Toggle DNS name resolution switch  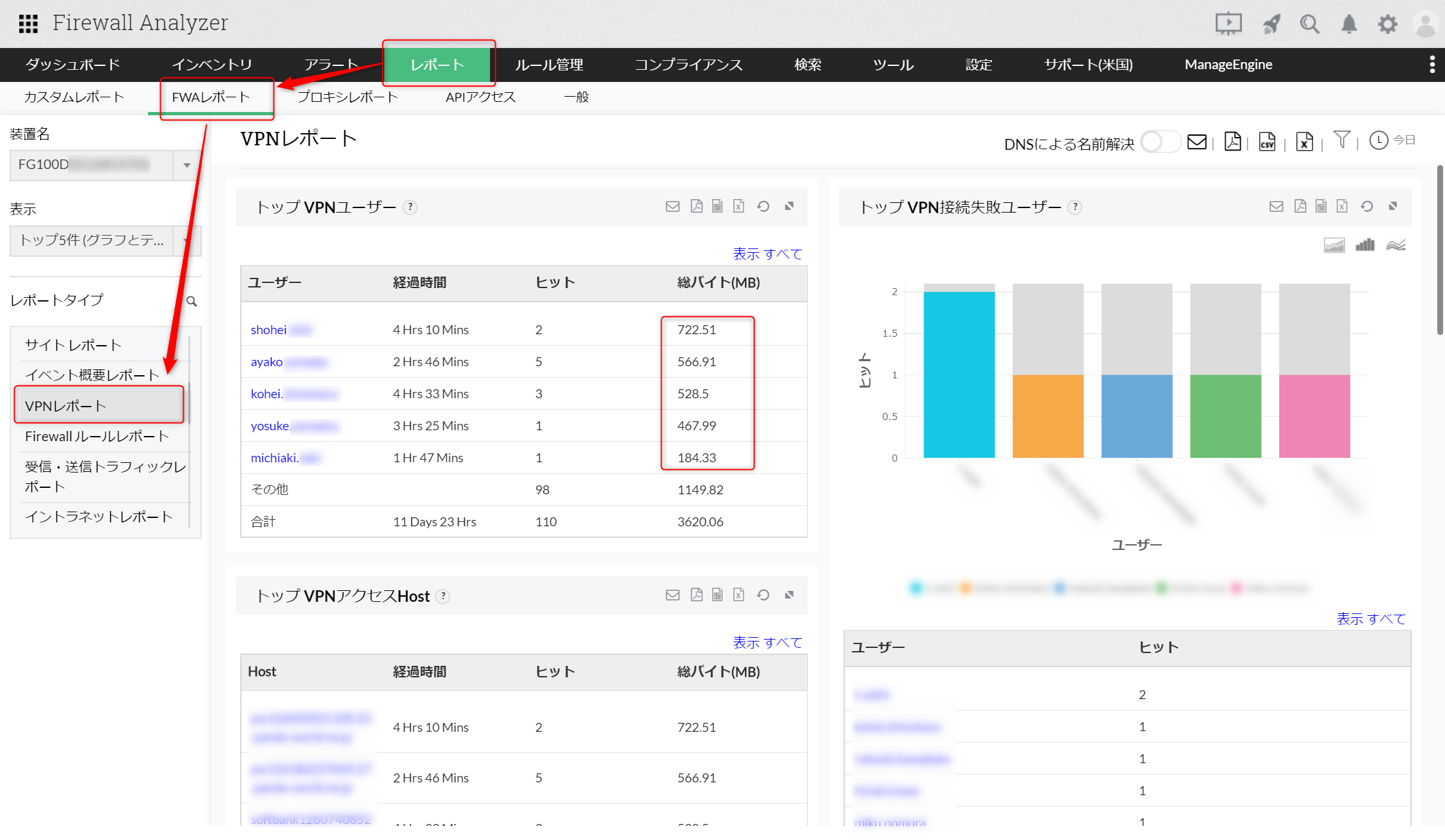tap(1160, 142)
